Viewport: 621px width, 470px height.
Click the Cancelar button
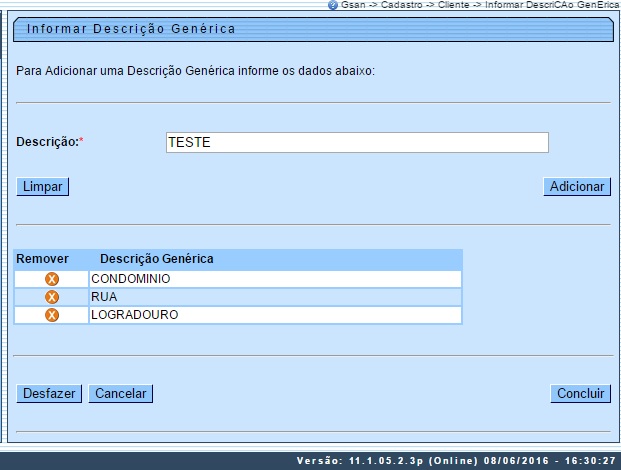[120, 394]
